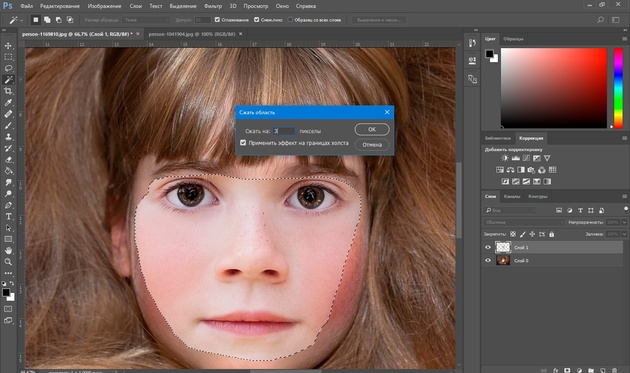Select the Clone Stamp tool
Viewport: 630px width, 373px height.
(x=8, y=137)
